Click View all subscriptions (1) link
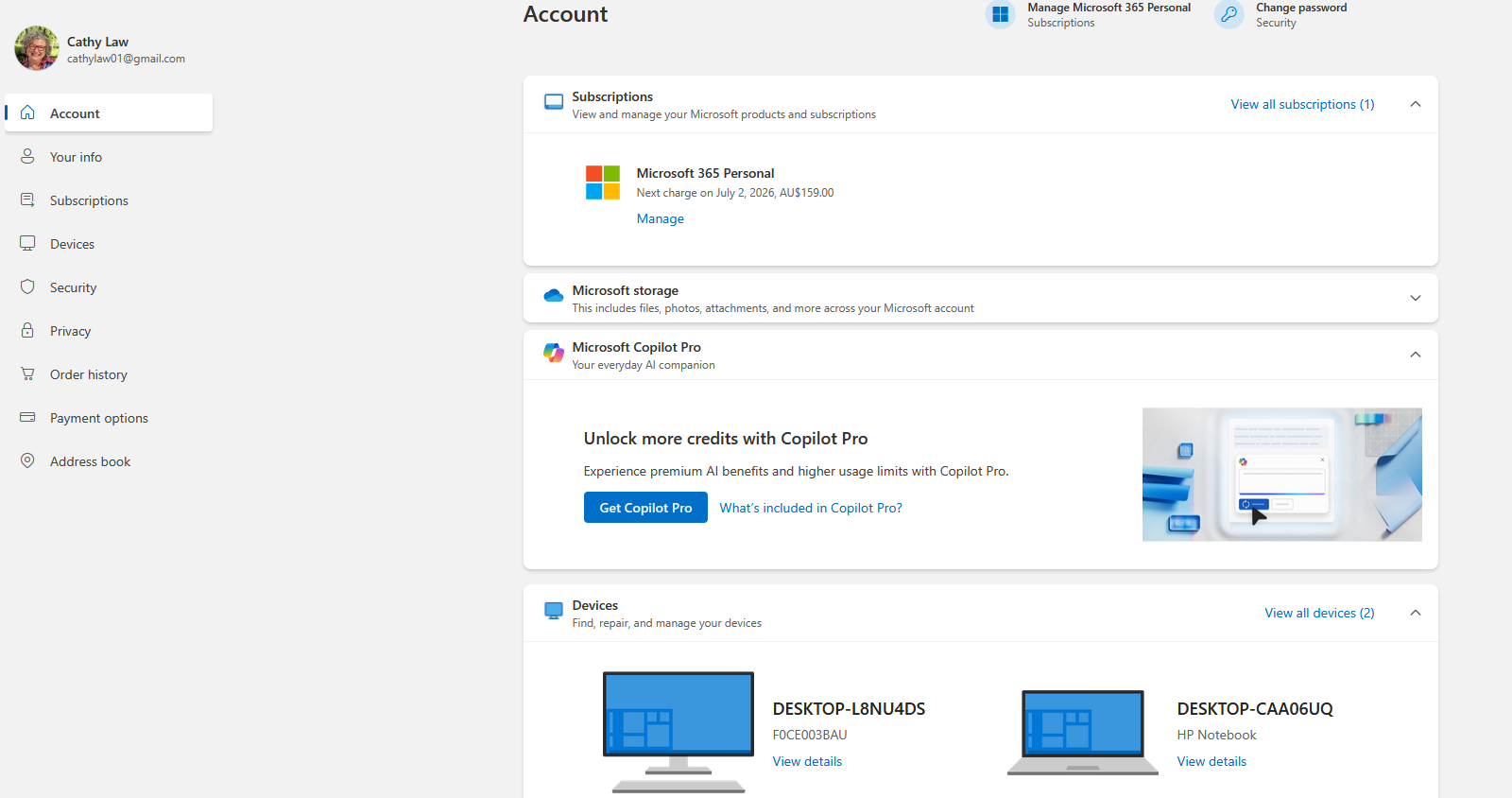Screen dimensions: 1512x798 (1302, 104)
